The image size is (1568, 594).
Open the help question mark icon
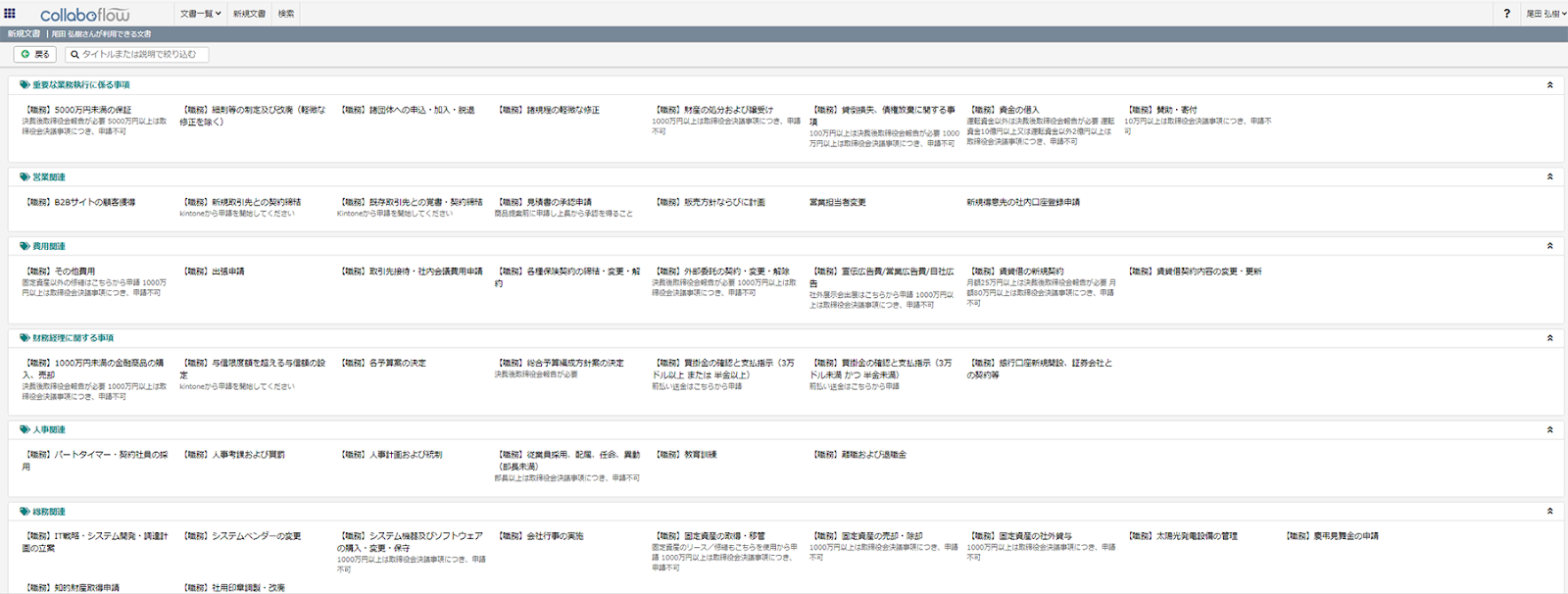coord(1506,14)
